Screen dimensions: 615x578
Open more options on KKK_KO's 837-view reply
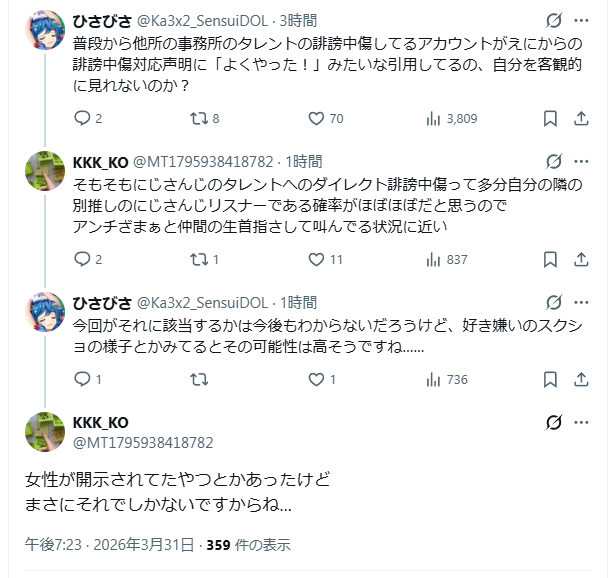[x=584, y=161]
